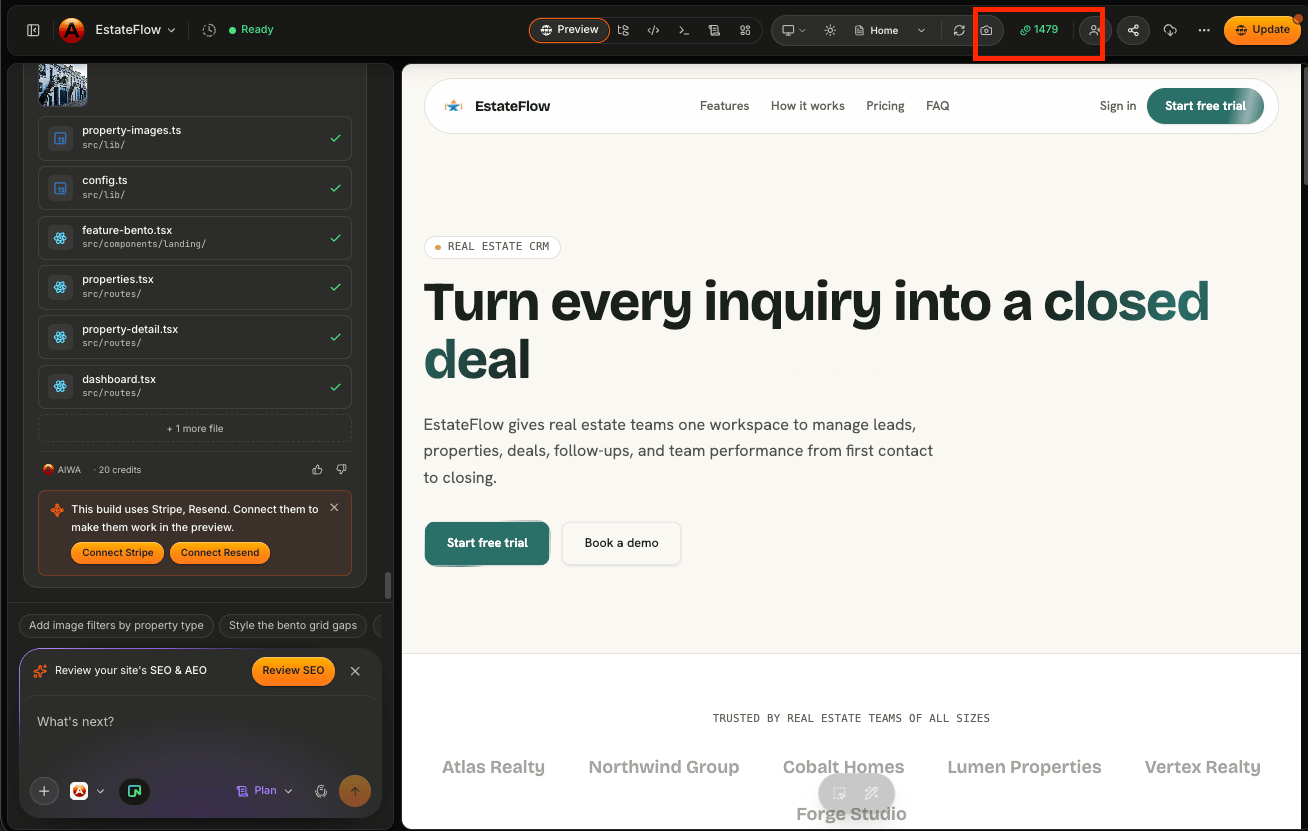Collapse the sidebar panel icon

click(x=33, y=30)
